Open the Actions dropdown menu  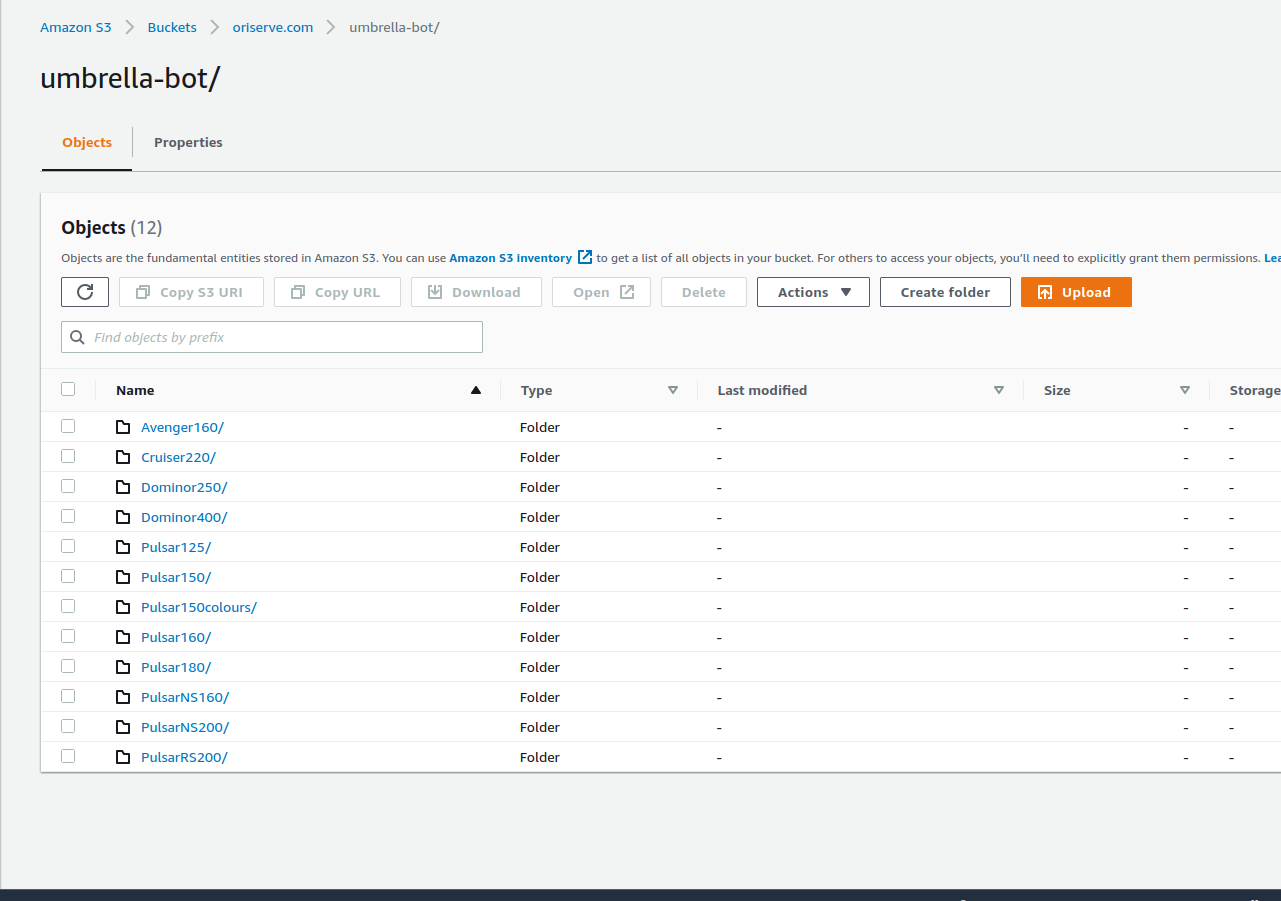tap(813, 292)
